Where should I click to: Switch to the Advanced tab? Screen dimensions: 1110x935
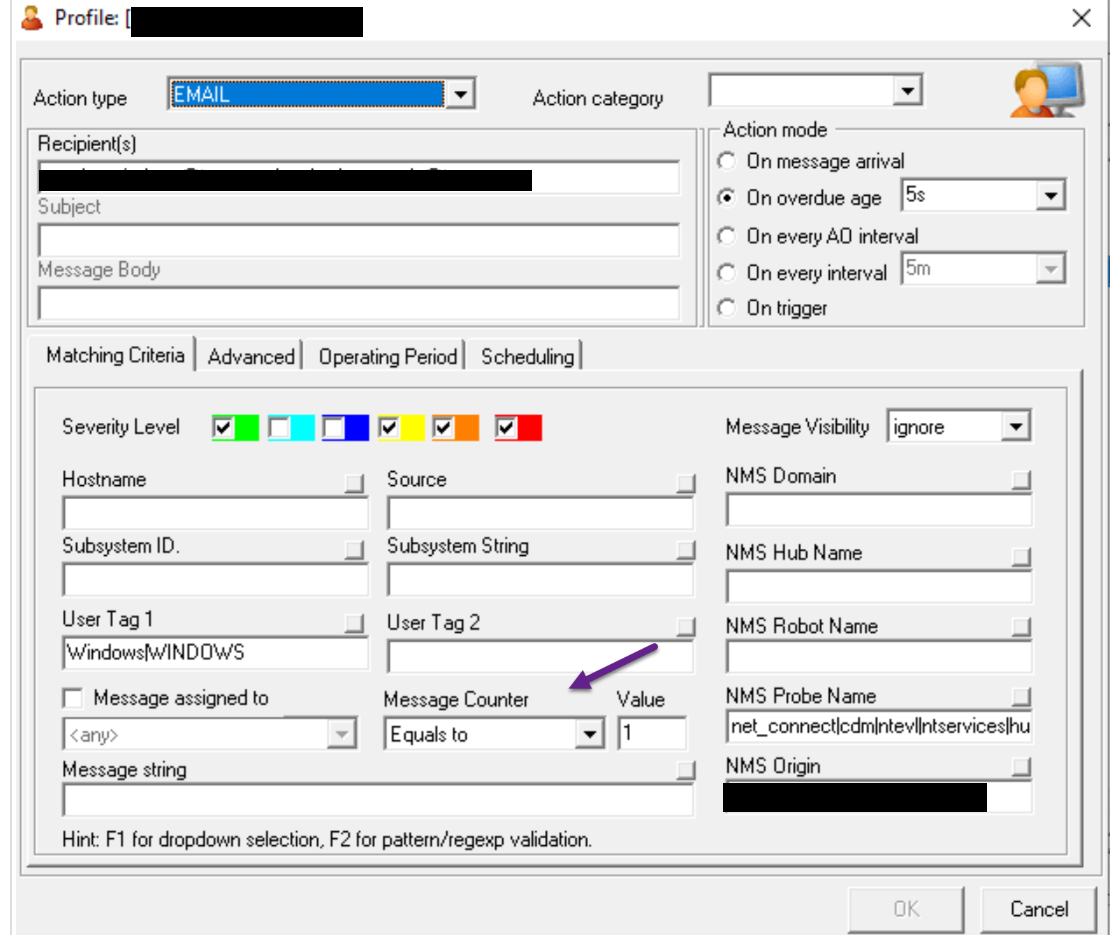coord(251,357)
